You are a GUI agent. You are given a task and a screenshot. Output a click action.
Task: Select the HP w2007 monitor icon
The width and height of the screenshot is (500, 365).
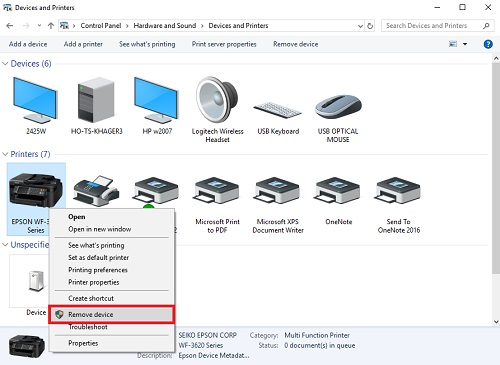[x=157, y=100]
